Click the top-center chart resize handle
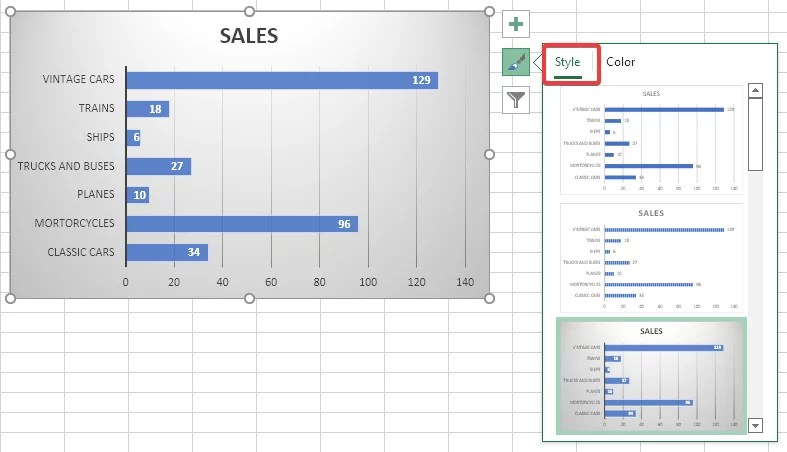This screenshot has width=787, height=452. click(x=249, y=12)
